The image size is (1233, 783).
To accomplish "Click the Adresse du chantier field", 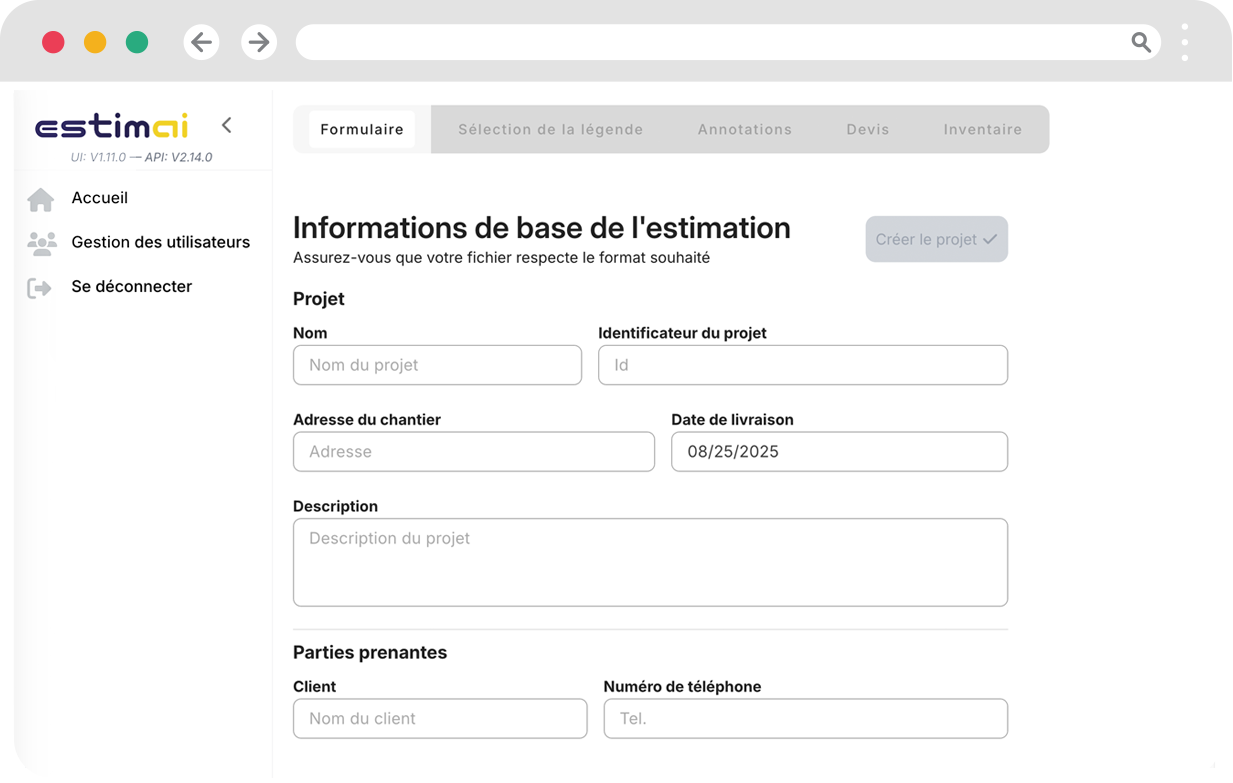I will 474,452.
